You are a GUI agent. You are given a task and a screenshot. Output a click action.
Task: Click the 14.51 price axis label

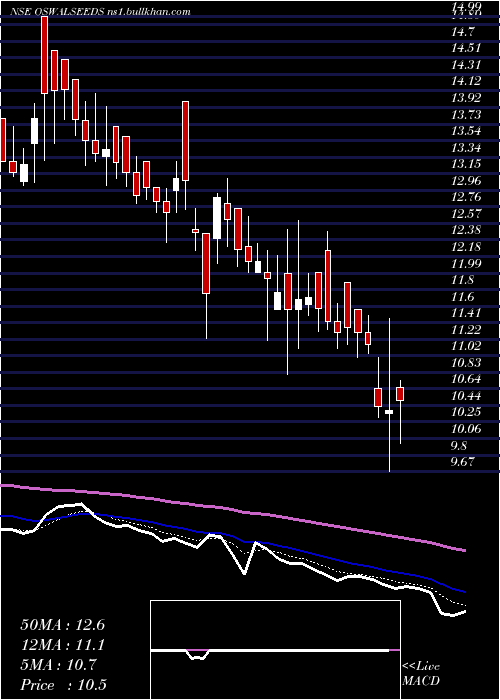(x=465, y=48)
